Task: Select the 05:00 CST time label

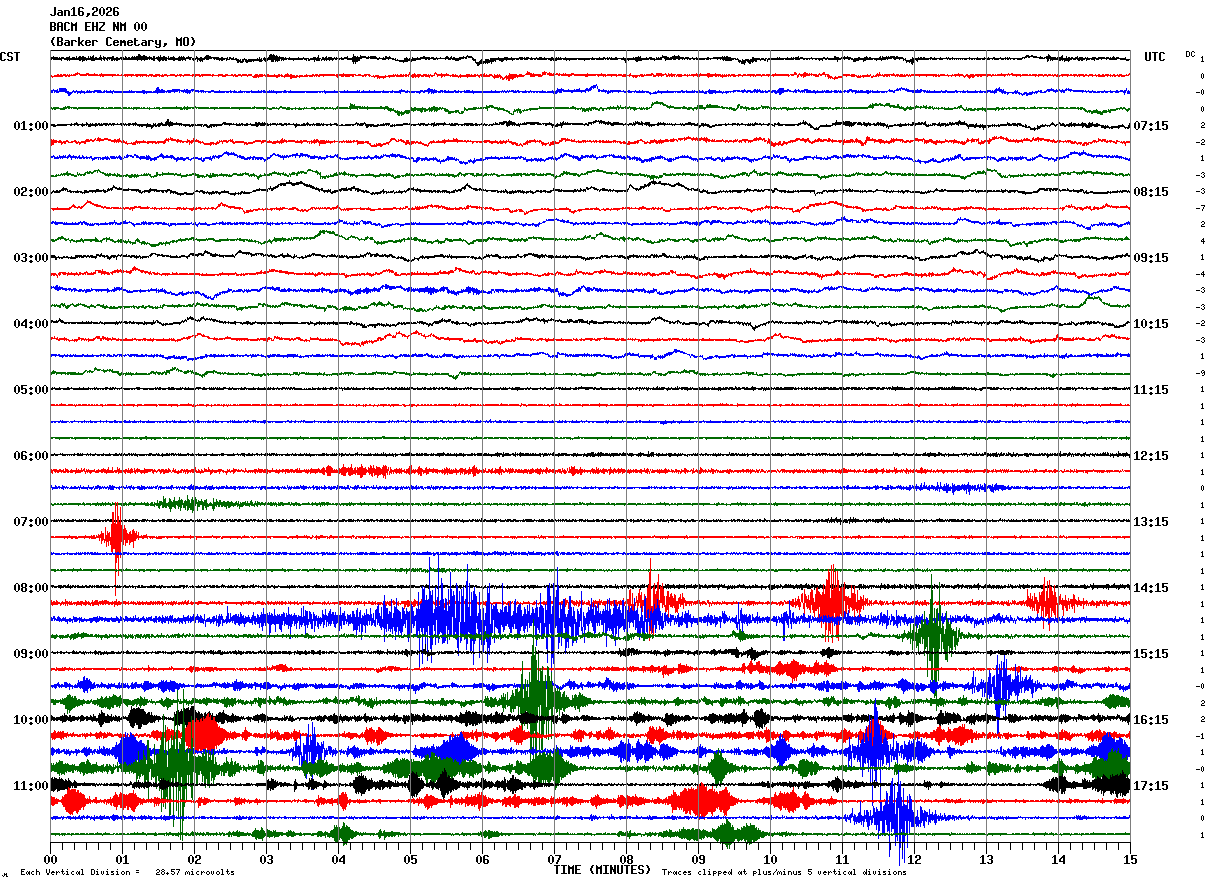Action: coord(31,390)
